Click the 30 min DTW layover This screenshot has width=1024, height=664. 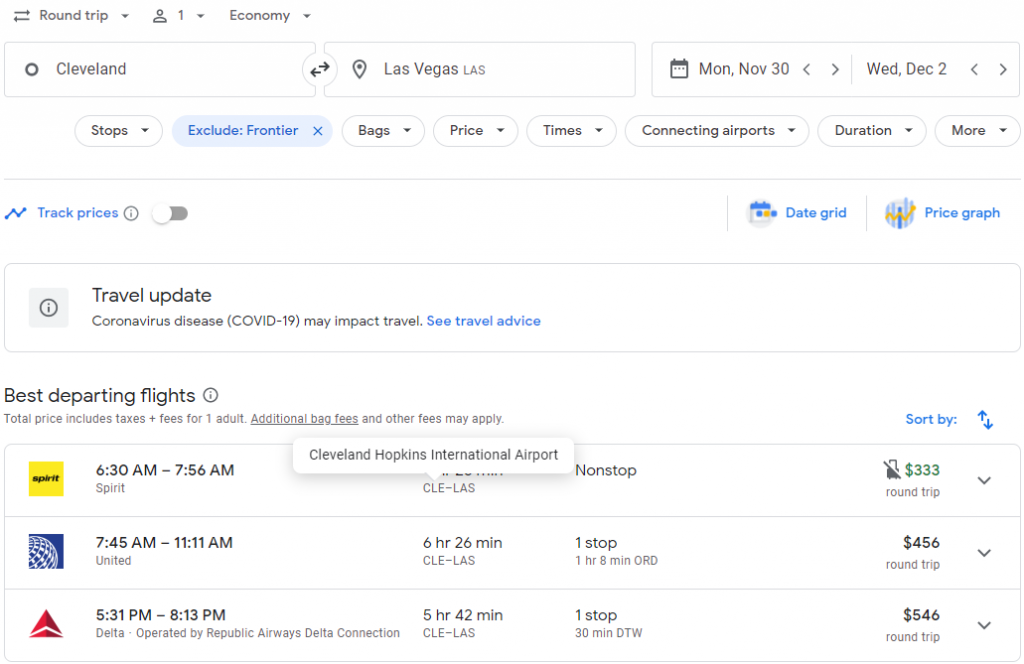[609, 633]
